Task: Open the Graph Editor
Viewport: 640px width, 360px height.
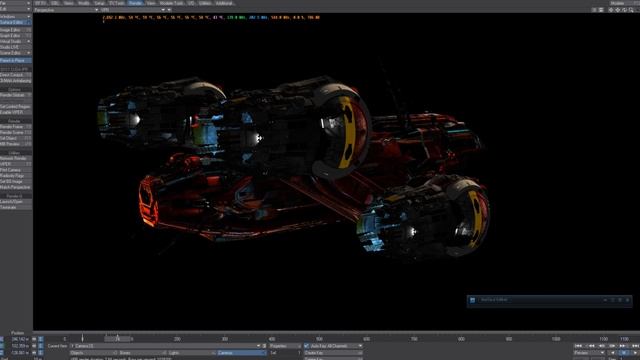Action: [16, 36]
